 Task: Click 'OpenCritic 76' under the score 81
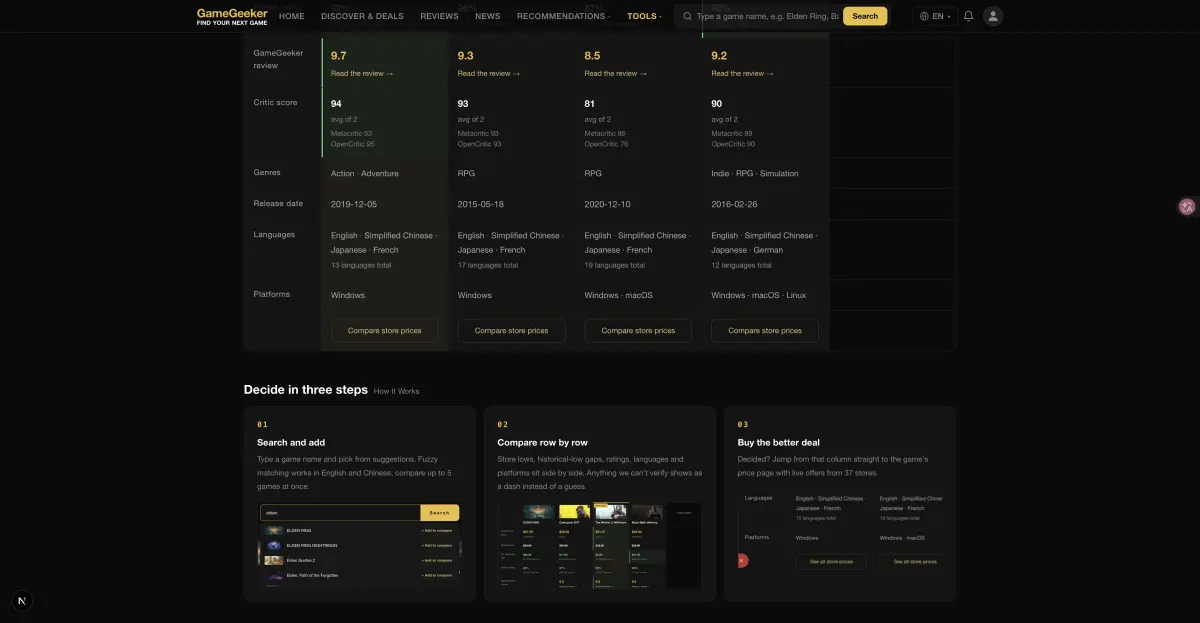click(607, 144)
